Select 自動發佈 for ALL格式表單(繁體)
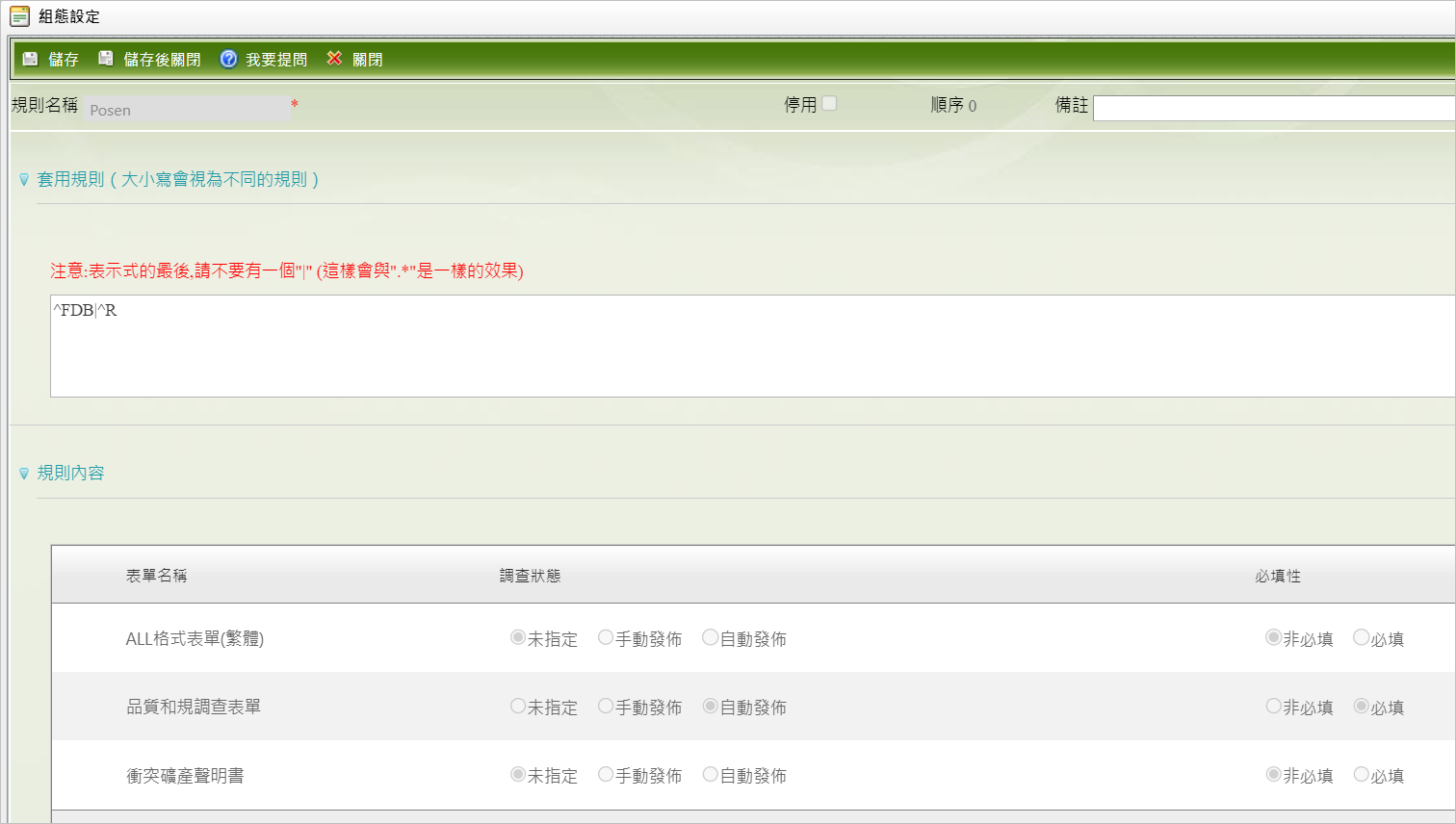Viewport: 1456px width, 824px height. [710, 637]
